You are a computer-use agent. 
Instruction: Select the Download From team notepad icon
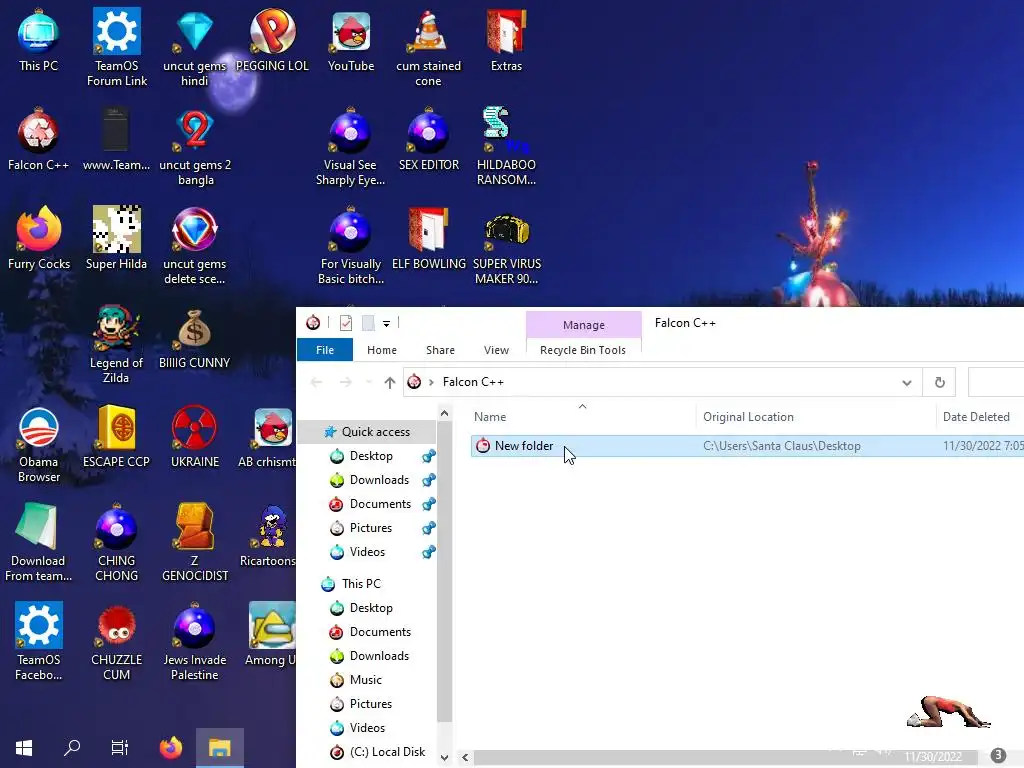point(38,543)
